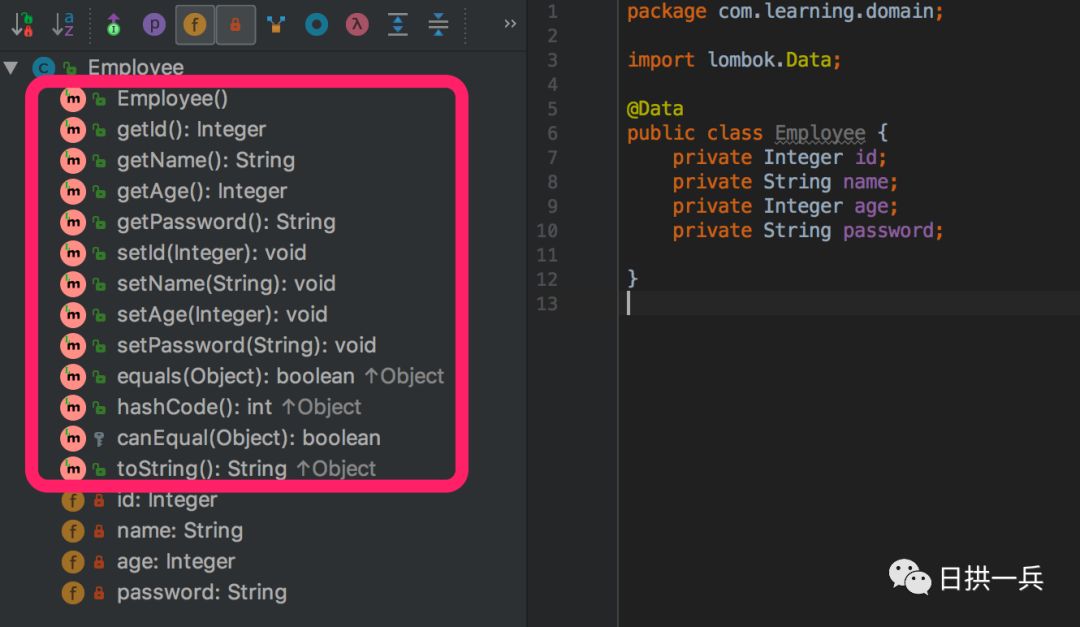Click public class keywords on line 6
Viewport: 1080px width, 627px height.
694,133
